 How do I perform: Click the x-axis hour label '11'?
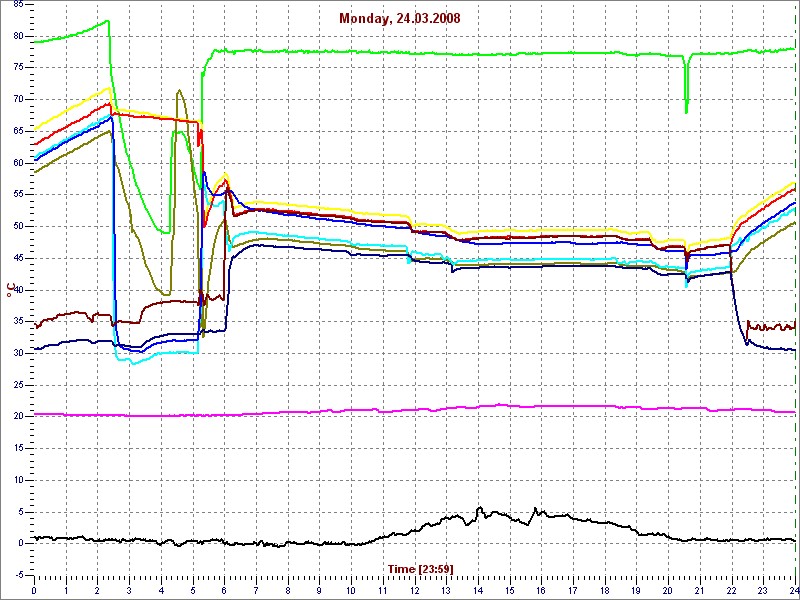383,589
